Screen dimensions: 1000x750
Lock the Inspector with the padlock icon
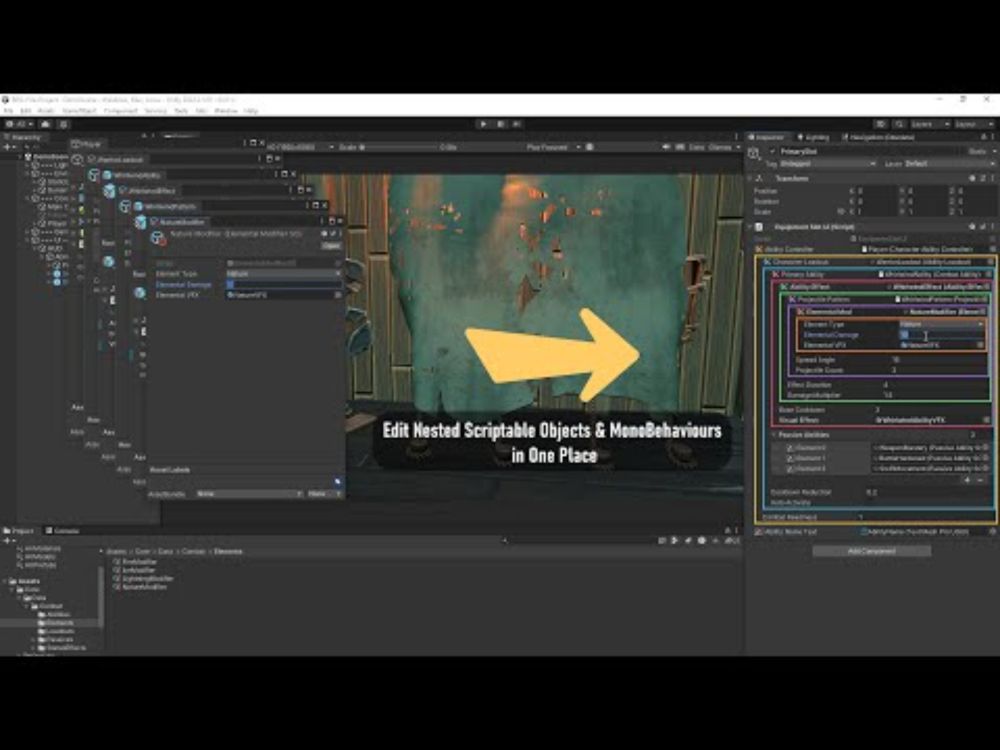tap(983, 137)
